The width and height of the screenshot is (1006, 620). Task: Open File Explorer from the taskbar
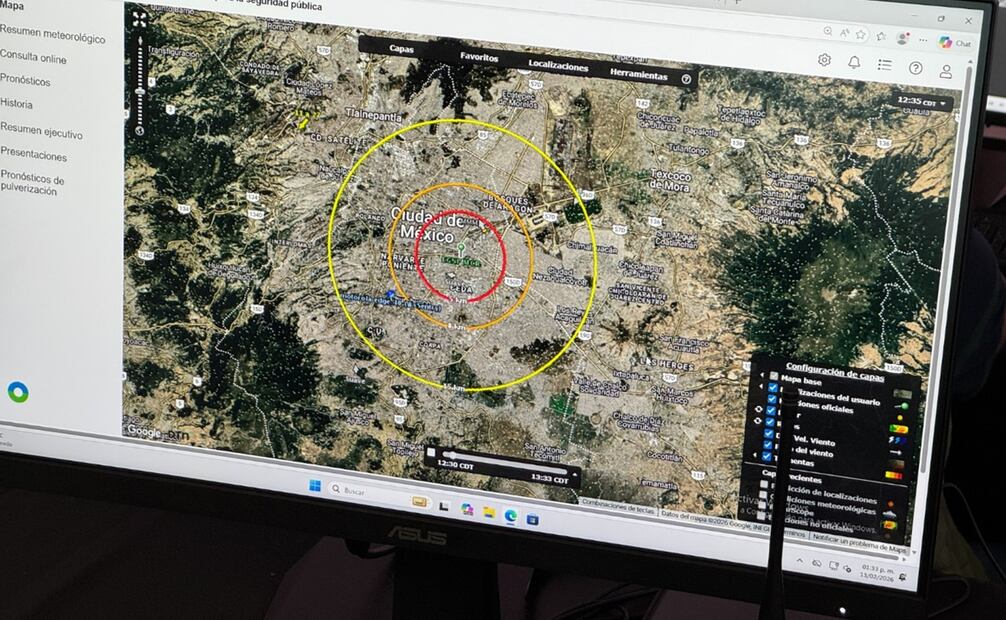tap(489, 512)
